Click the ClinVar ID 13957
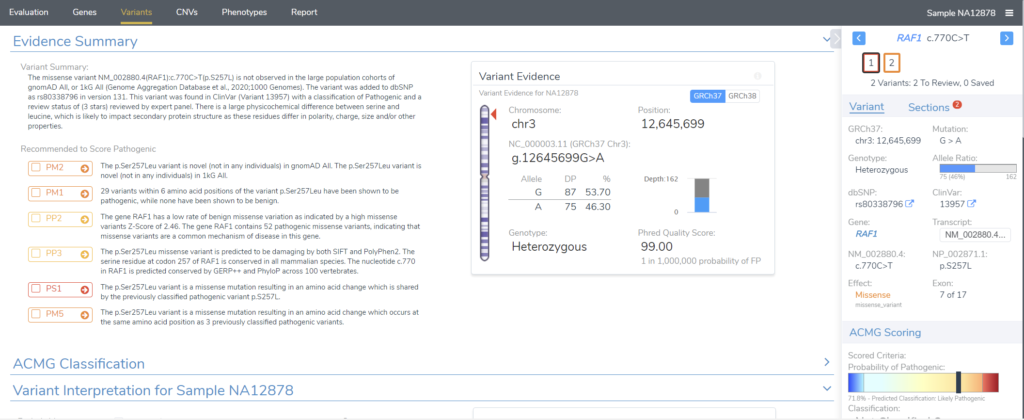 point(952,204)
